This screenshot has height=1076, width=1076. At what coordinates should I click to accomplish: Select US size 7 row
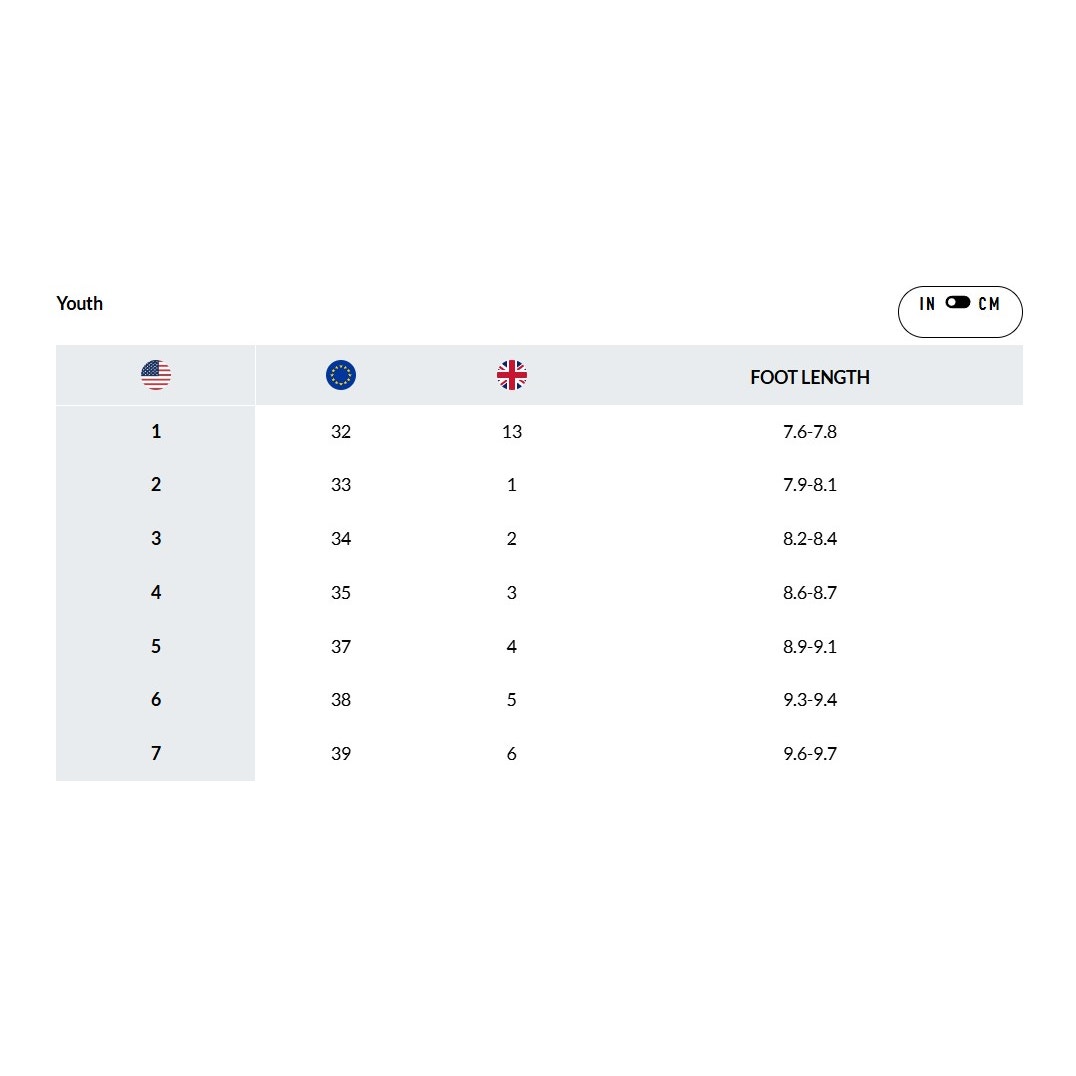click(x=539, y=753)
